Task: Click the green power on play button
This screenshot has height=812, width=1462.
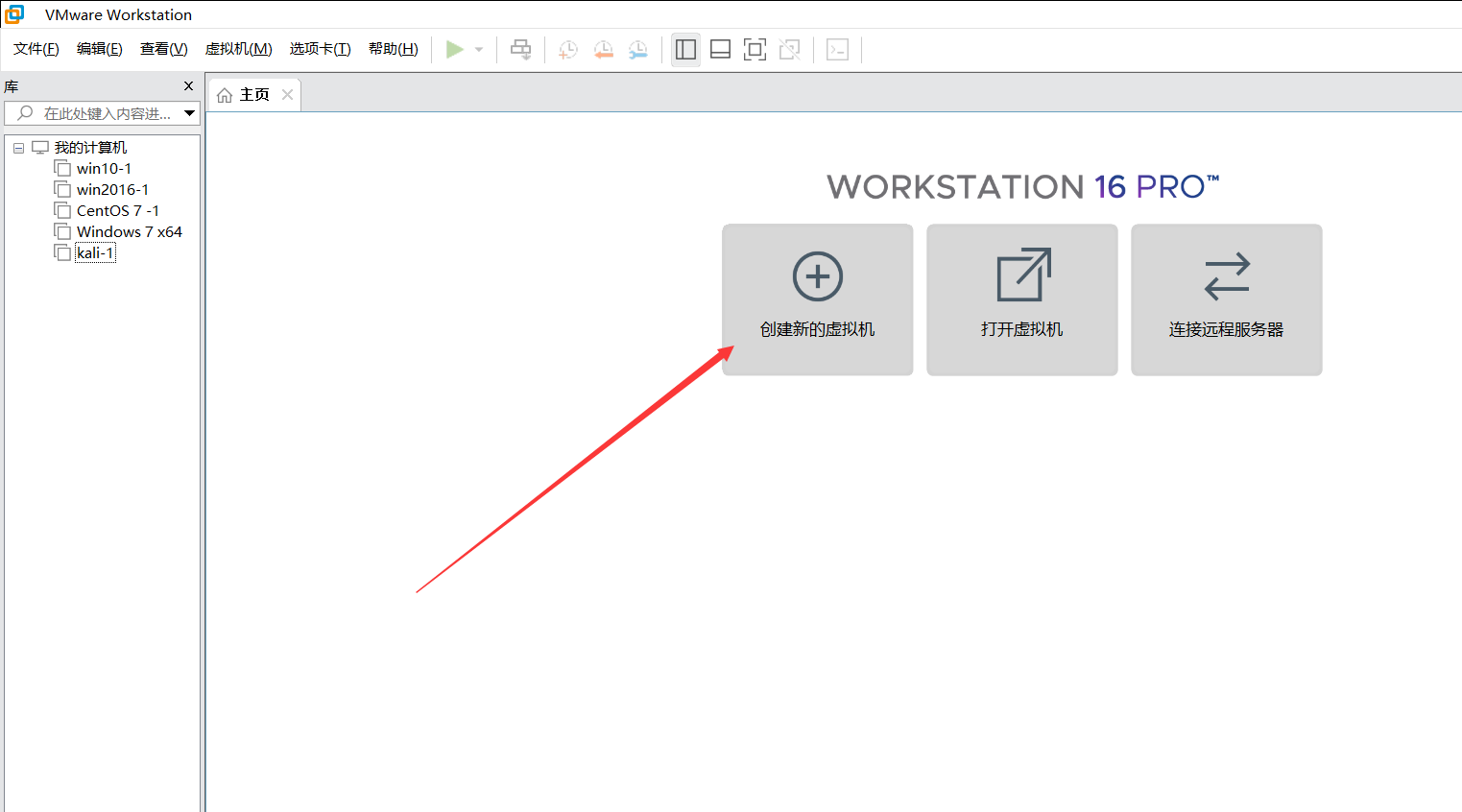Action: pos(455,49)
